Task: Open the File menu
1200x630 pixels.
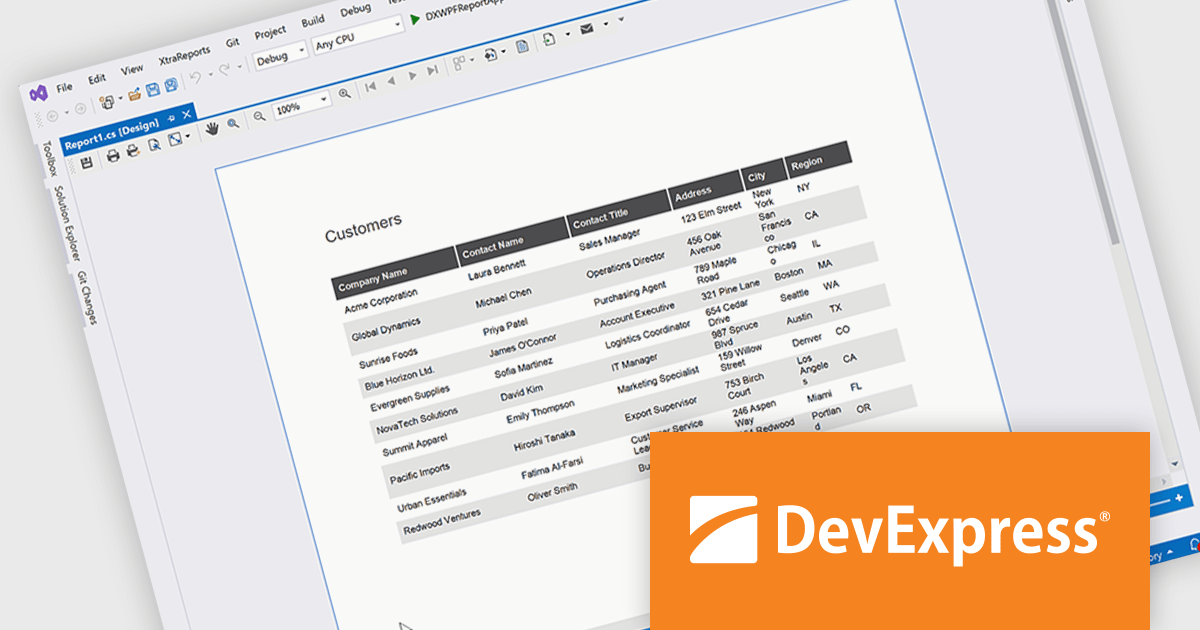Action: 64,87
